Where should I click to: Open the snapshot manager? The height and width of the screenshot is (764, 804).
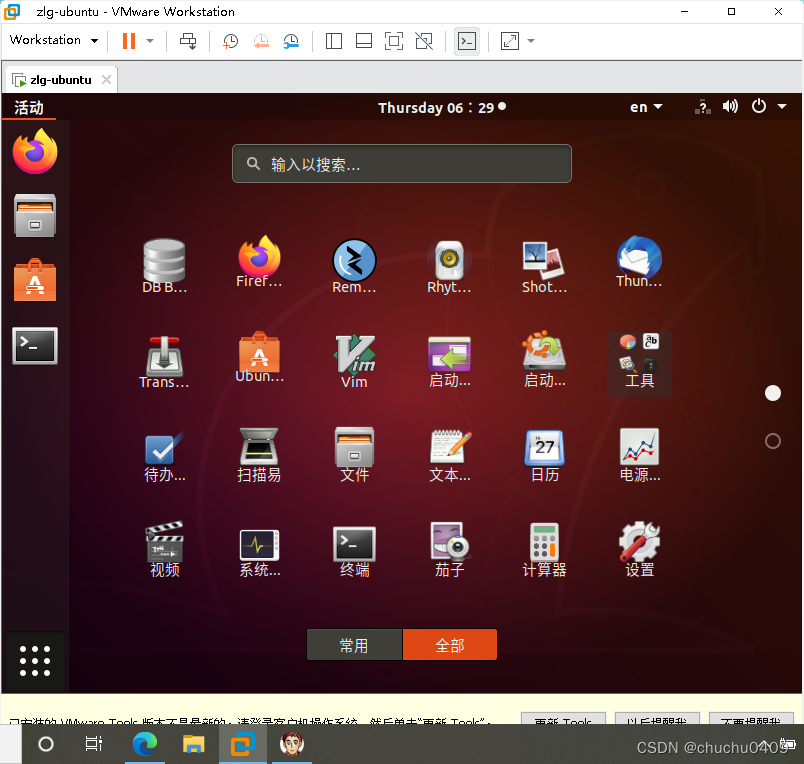291,41
